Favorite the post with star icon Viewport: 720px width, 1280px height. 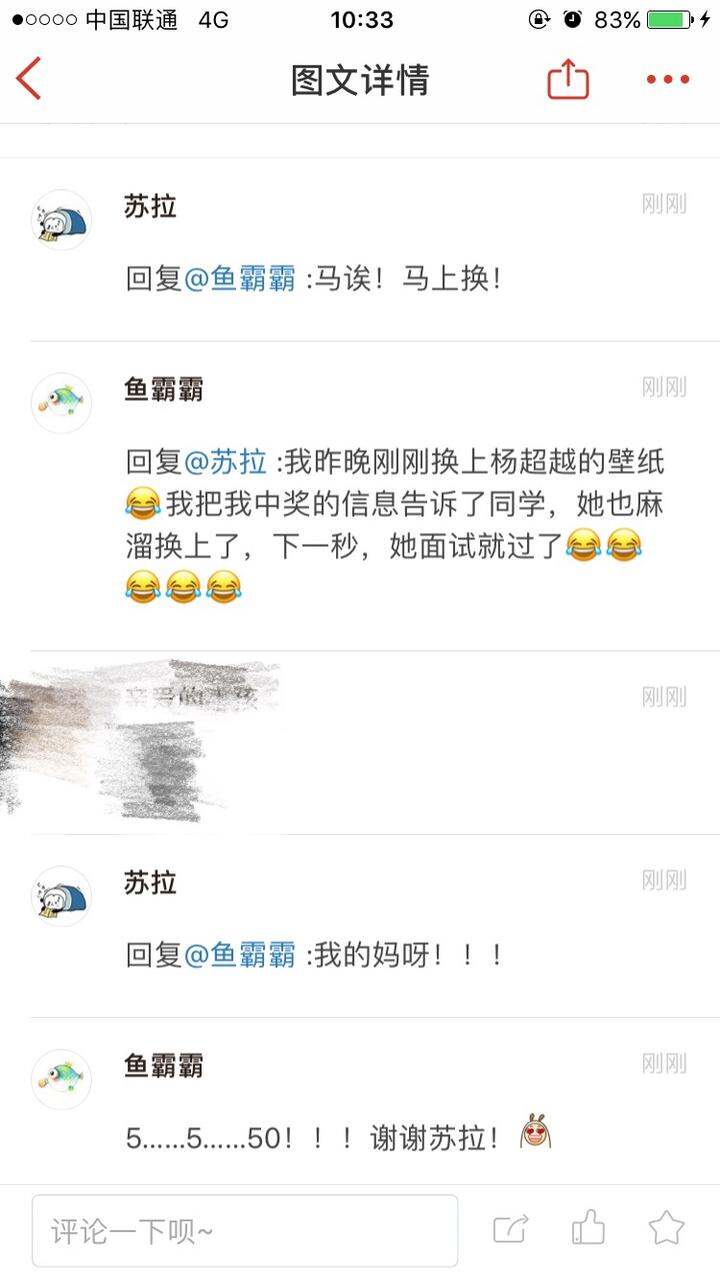point(666,1228)
